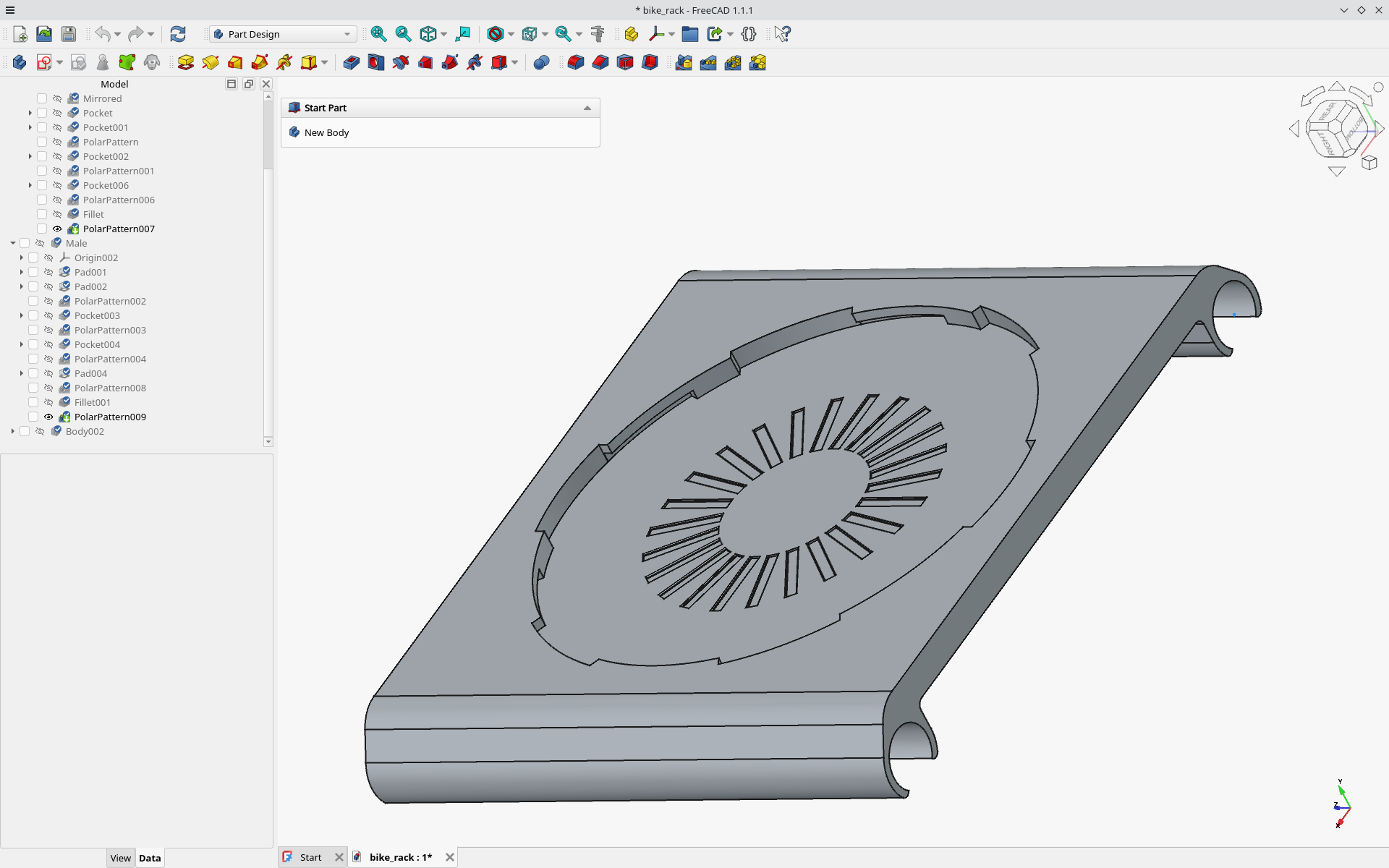1389x868 pixels.
Task: Create a Polar Pattern from toolbar
Action: click(x=733, y=63)
